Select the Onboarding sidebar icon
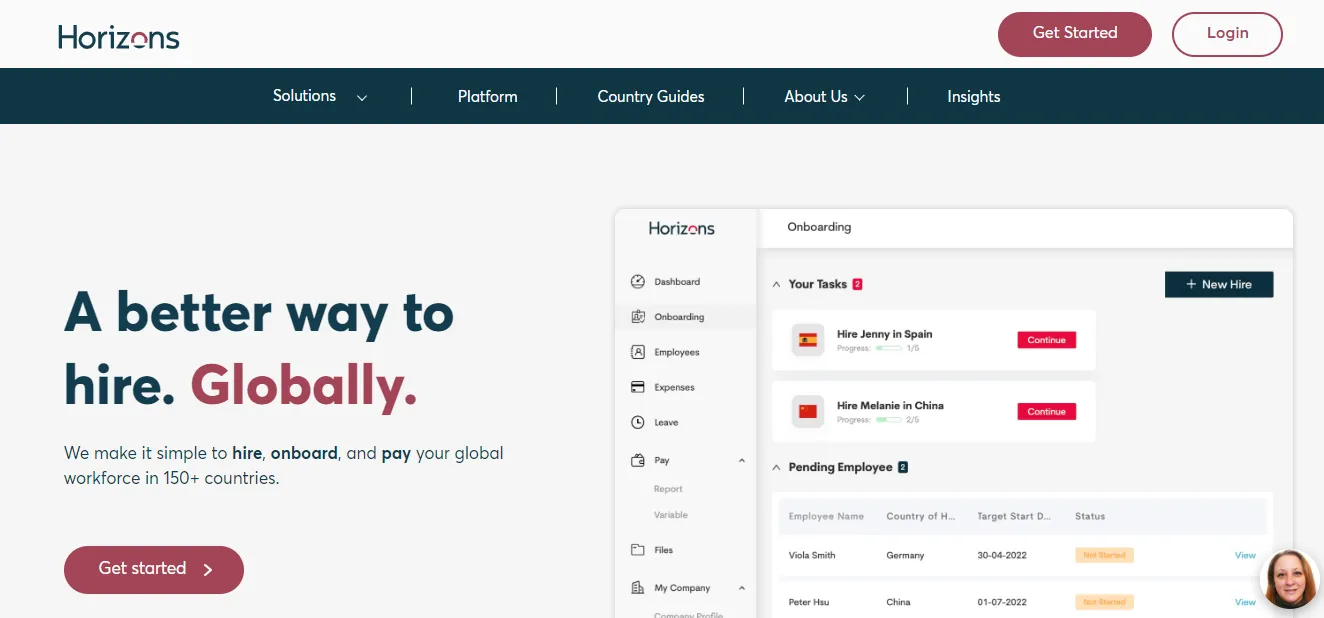The height and width of the screenshot is (618, 1324). click(x=638, y=317)
